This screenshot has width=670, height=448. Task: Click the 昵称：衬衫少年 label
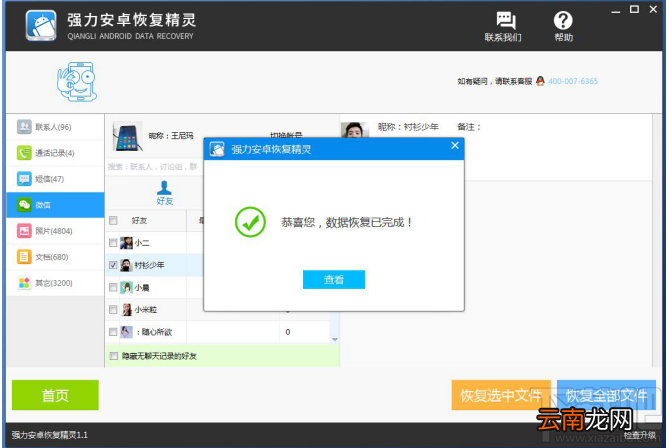[x=408, y=127]
